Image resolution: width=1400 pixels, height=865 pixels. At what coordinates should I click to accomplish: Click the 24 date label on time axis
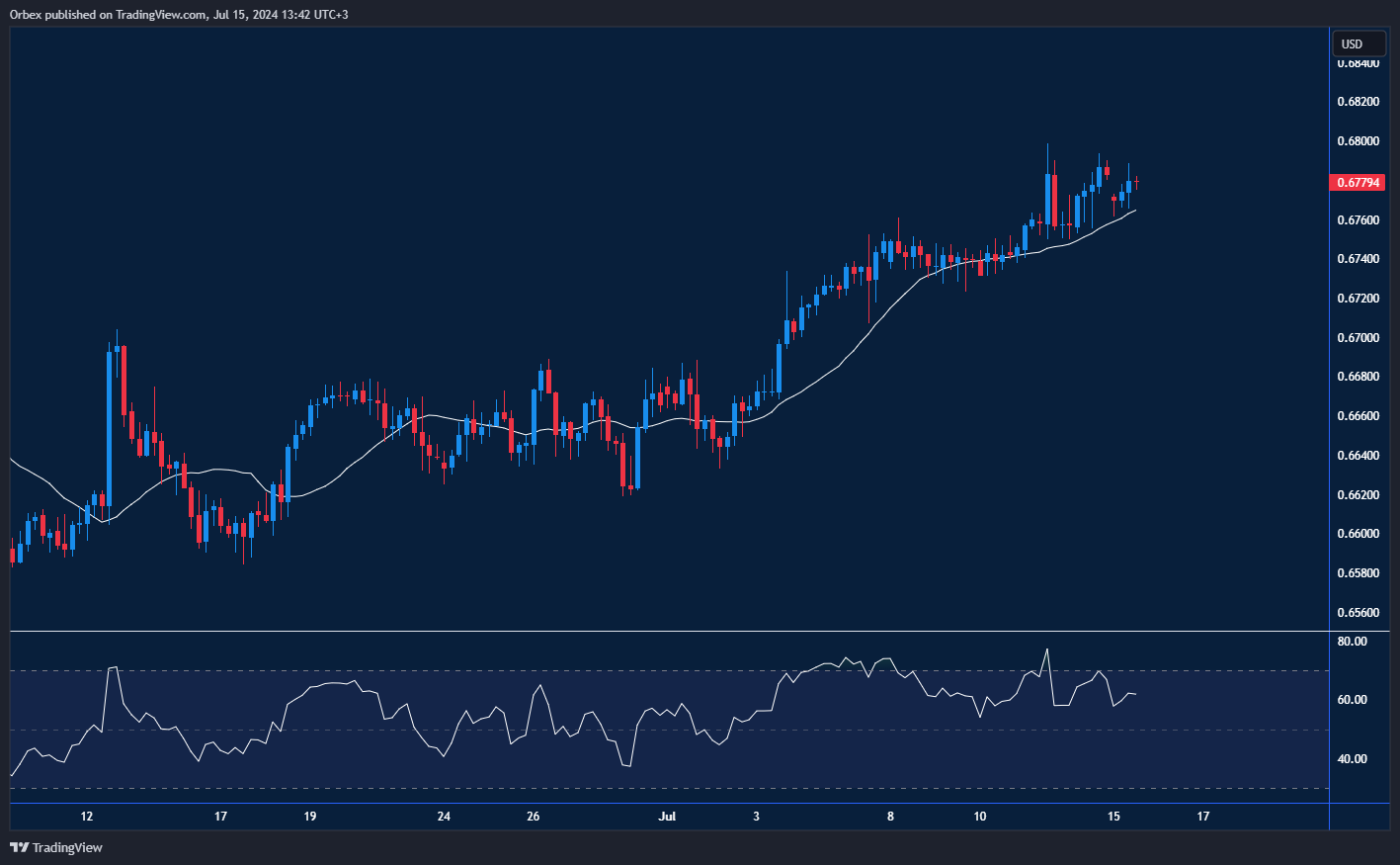pyautogui.click(x=444, y=817)
